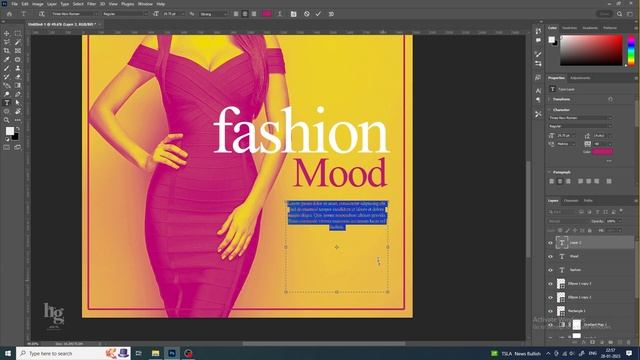Toggle text orientation in options bar

(x=41, y=14)
